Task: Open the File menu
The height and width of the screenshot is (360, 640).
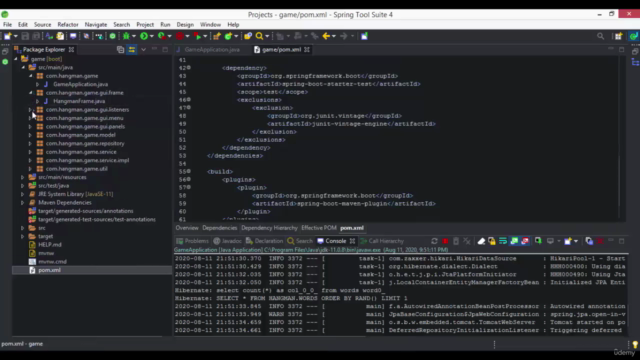Action: 7,25
